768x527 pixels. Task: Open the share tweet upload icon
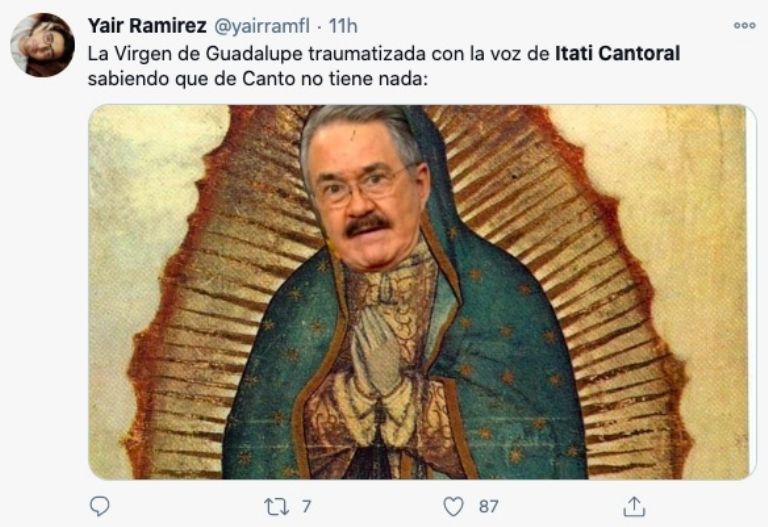click(x=634, y=506)
